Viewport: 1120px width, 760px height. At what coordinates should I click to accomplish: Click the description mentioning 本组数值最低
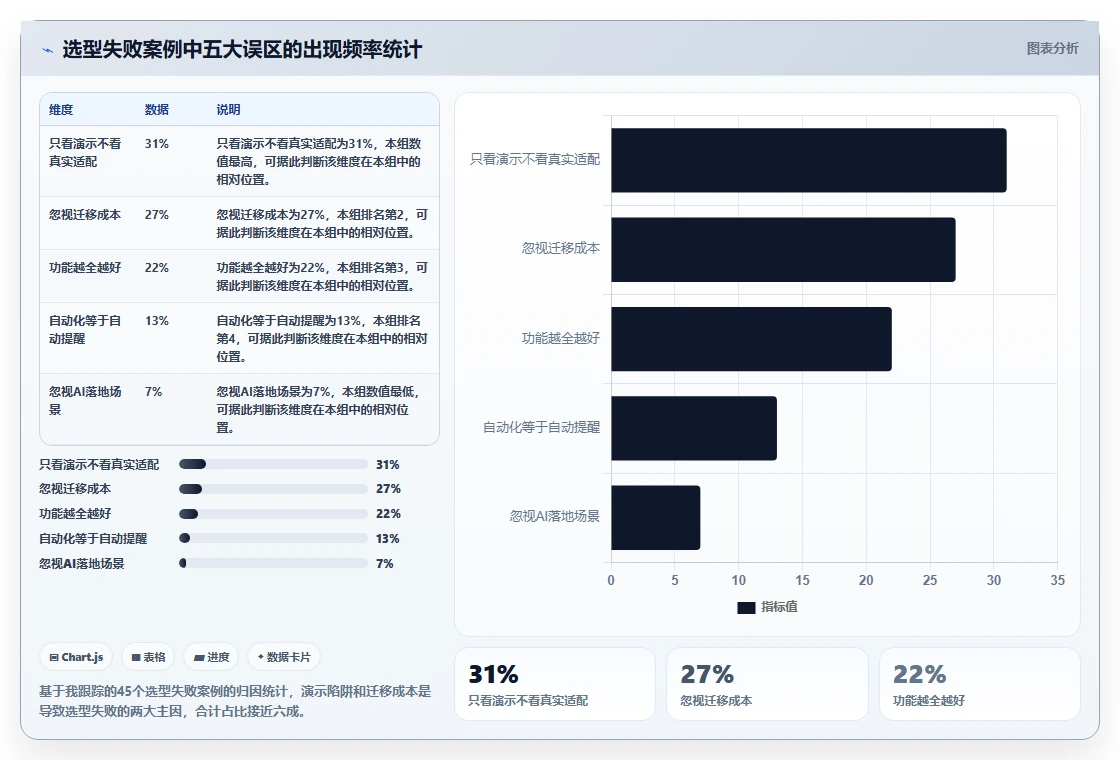click(319, 409)
